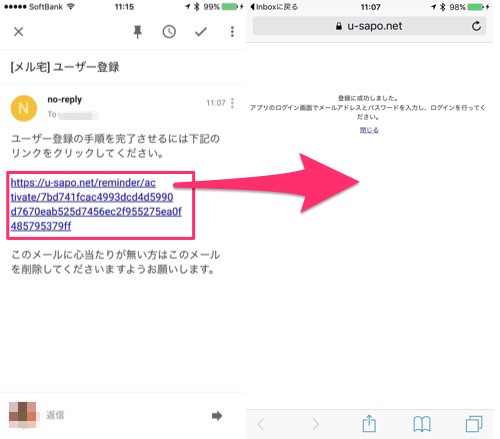Close the email with the X icon
Viewport: 500px width, 439px height.
click(19, 32)
